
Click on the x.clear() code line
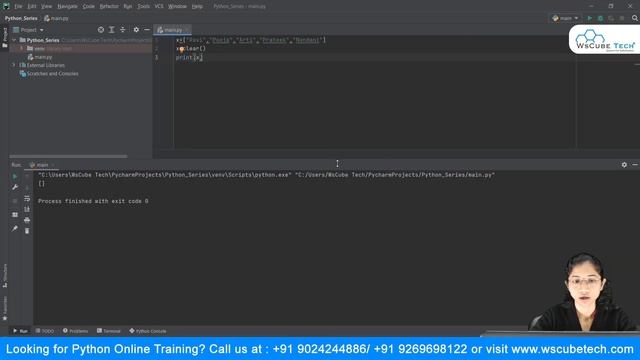click(x=191, y=49)
